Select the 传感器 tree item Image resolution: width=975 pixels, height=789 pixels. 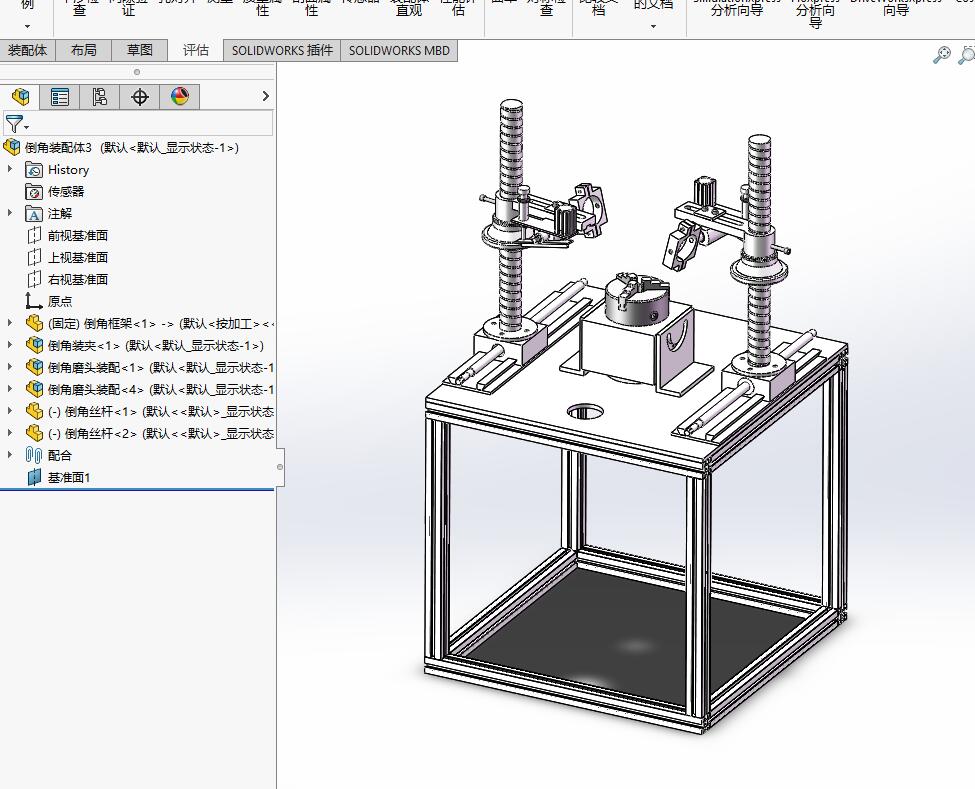pos(66,191)
